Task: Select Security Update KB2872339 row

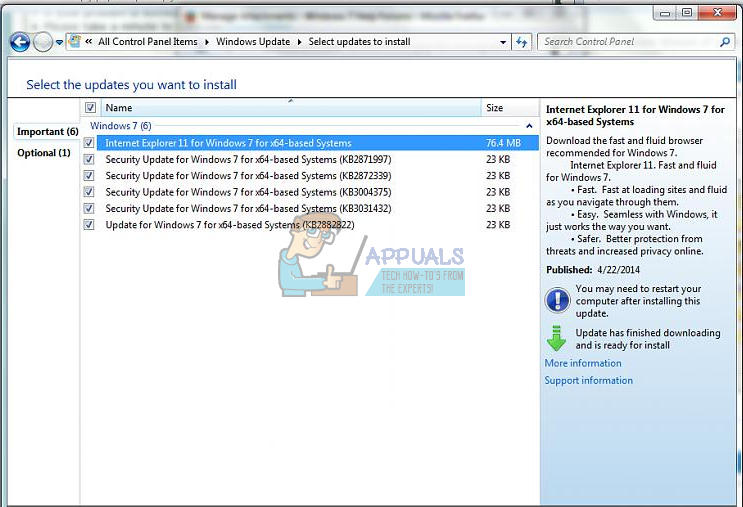Action: click(317, 175)
